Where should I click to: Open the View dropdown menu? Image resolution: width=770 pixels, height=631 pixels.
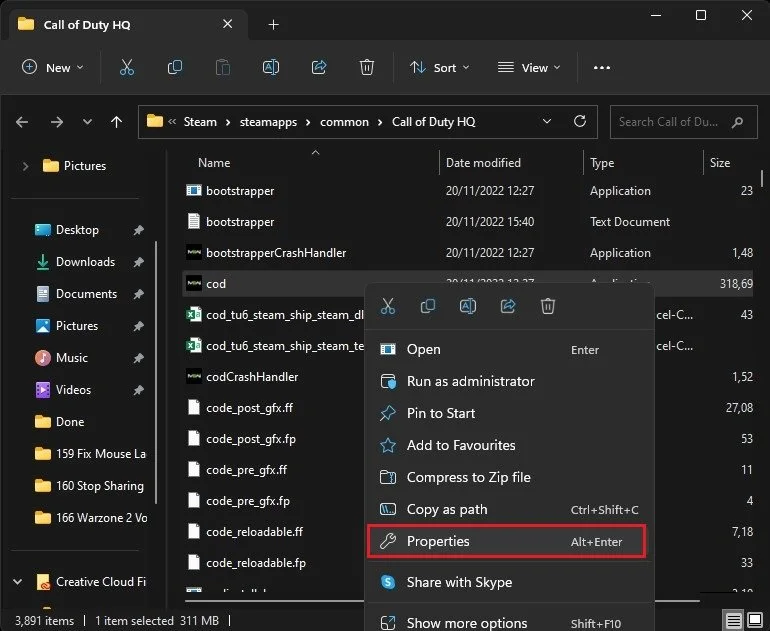pyautogui.click(x=529, y=67)
